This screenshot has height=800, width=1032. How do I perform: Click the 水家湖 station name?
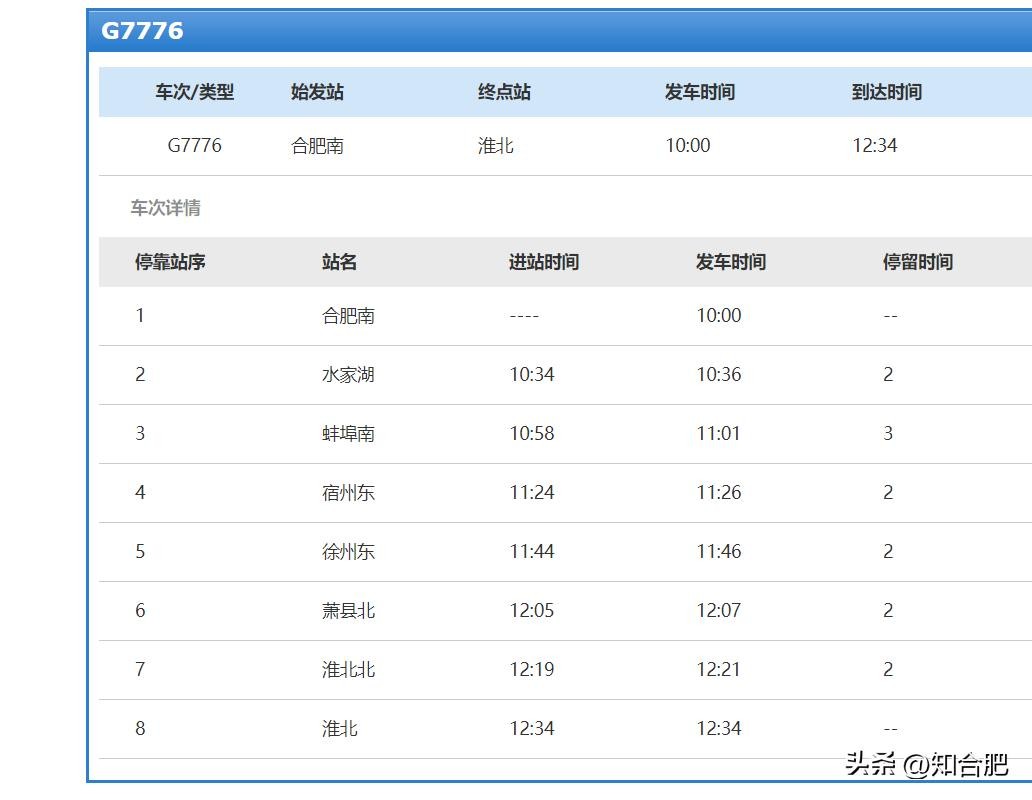point(348,375)
